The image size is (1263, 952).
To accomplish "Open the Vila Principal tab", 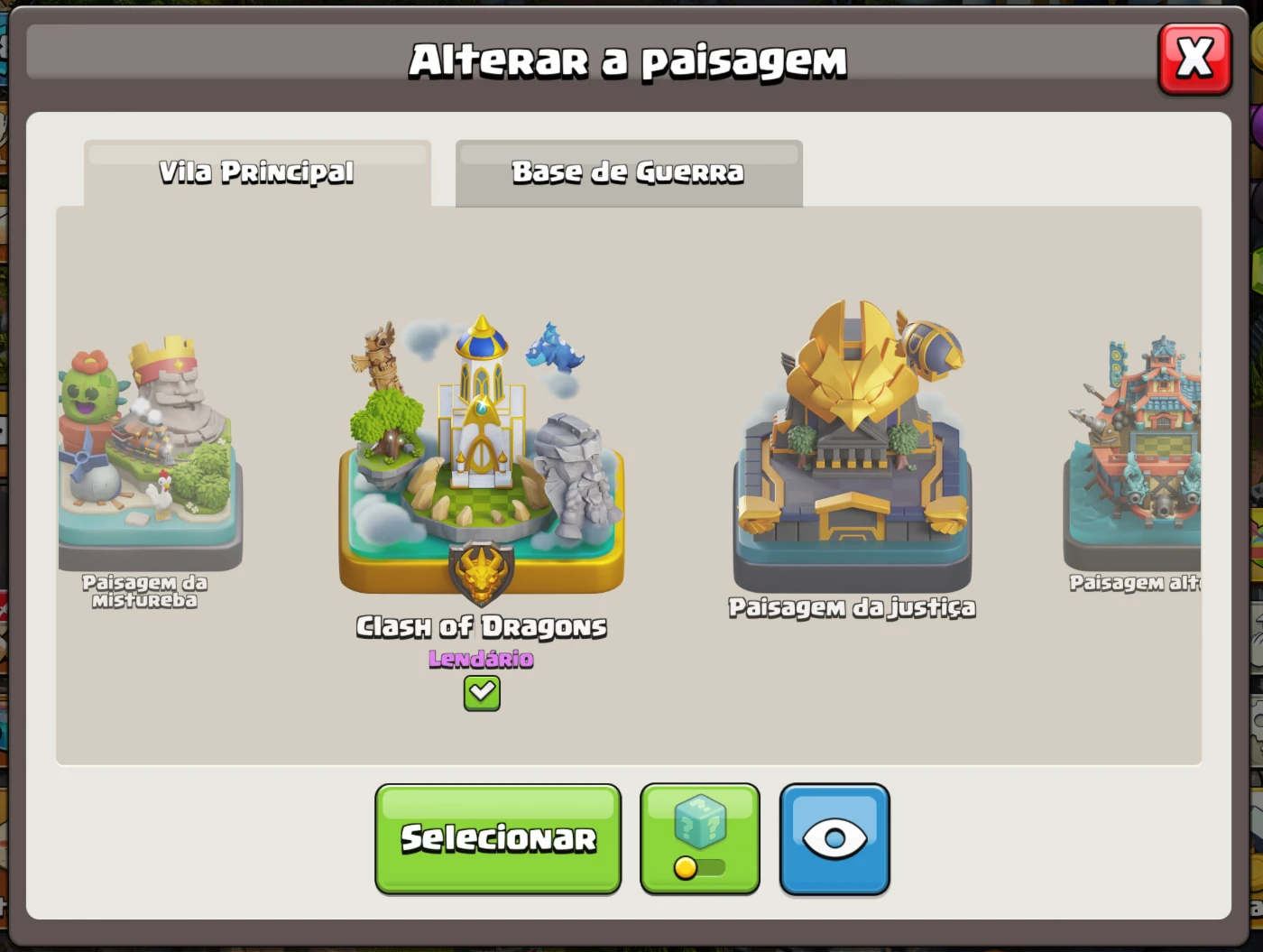I will pos(257,172).
